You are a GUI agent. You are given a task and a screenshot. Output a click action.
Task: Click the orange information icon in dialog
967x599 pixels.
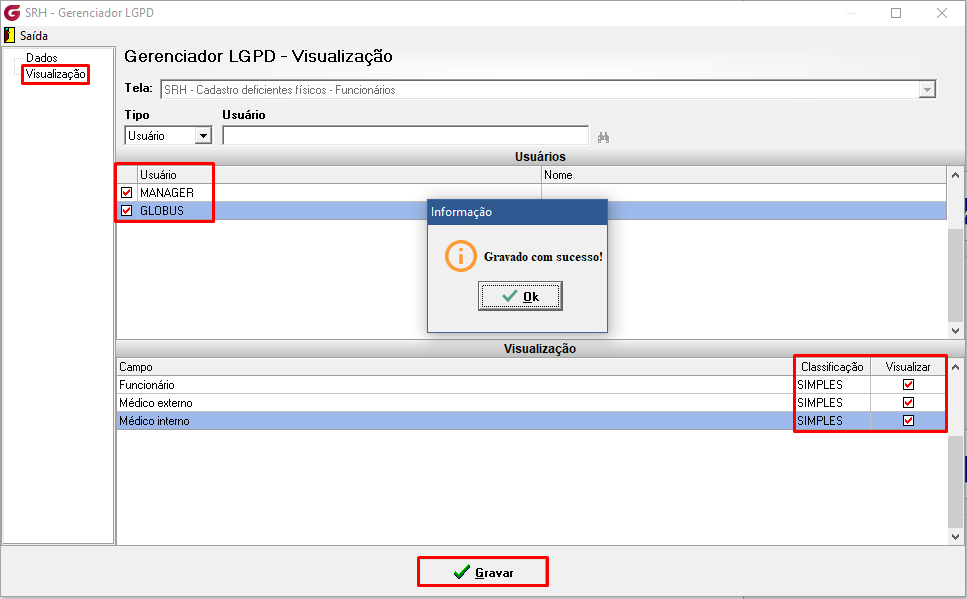[x=461, y=256]
